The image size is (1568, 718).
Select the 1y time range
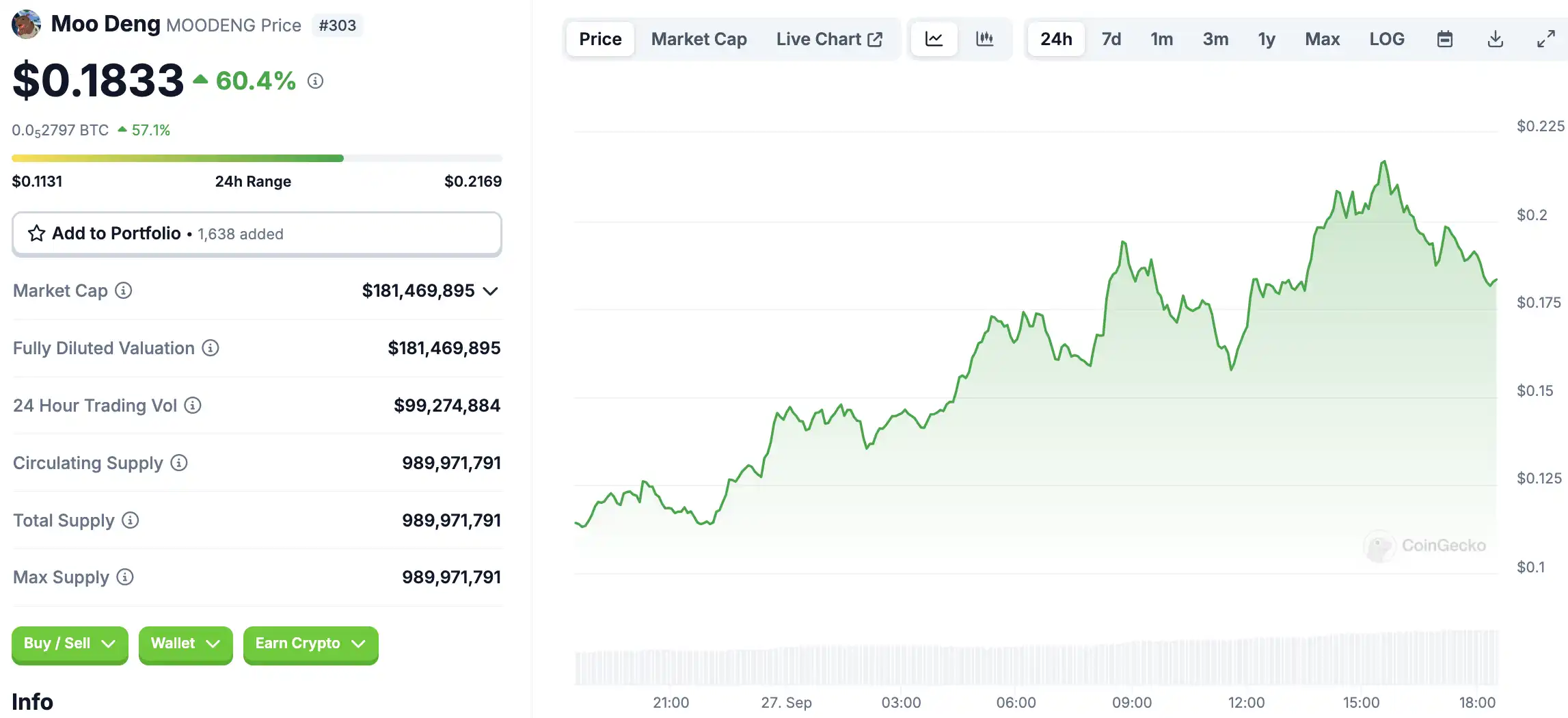tap(1266, 39)
